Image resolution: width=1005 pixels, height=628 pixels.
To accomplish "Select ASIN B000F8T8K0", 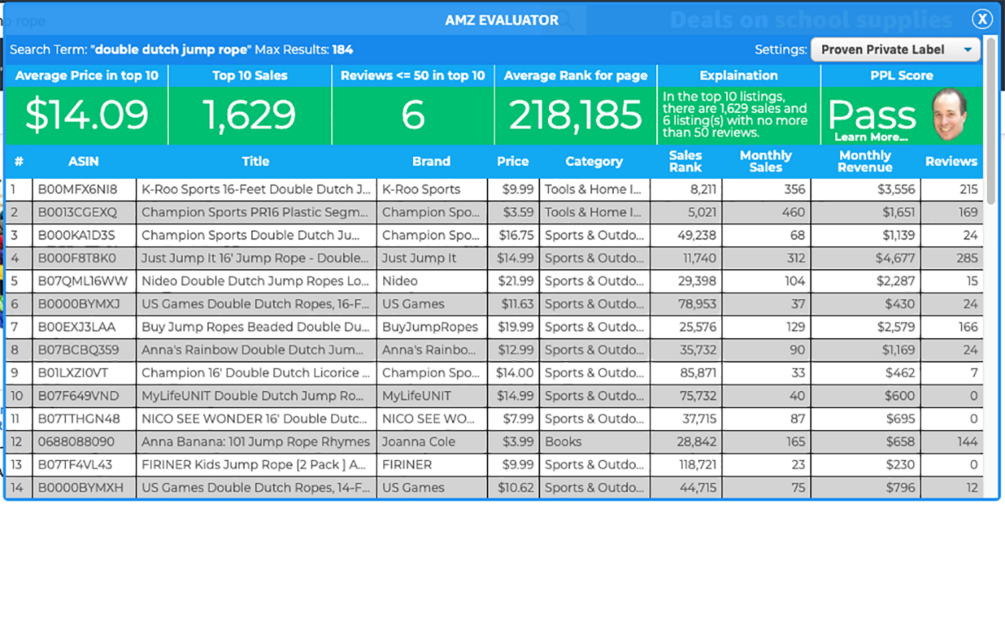I will pyautogui.click(x=77, y=258).
